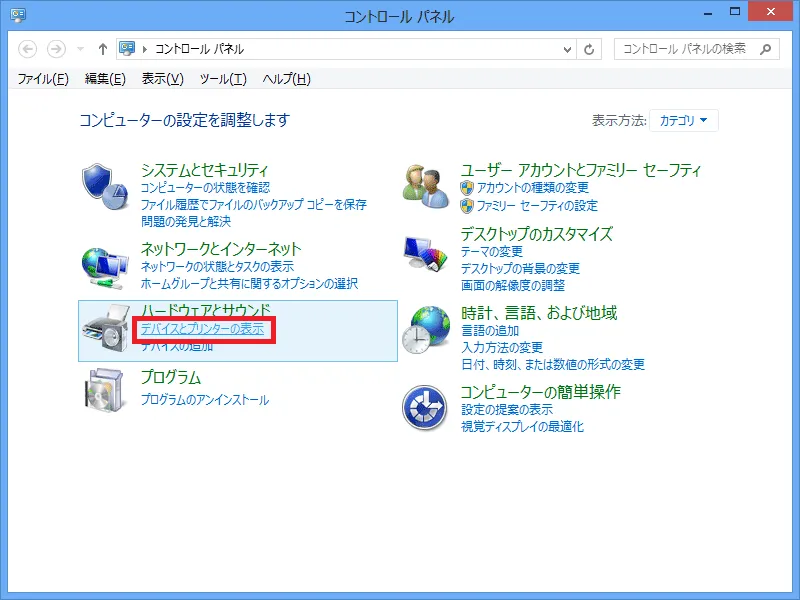This screenshot has height=600, width=800.
Task: Click inside the Control Panel search field
Action: pos(680,48)
